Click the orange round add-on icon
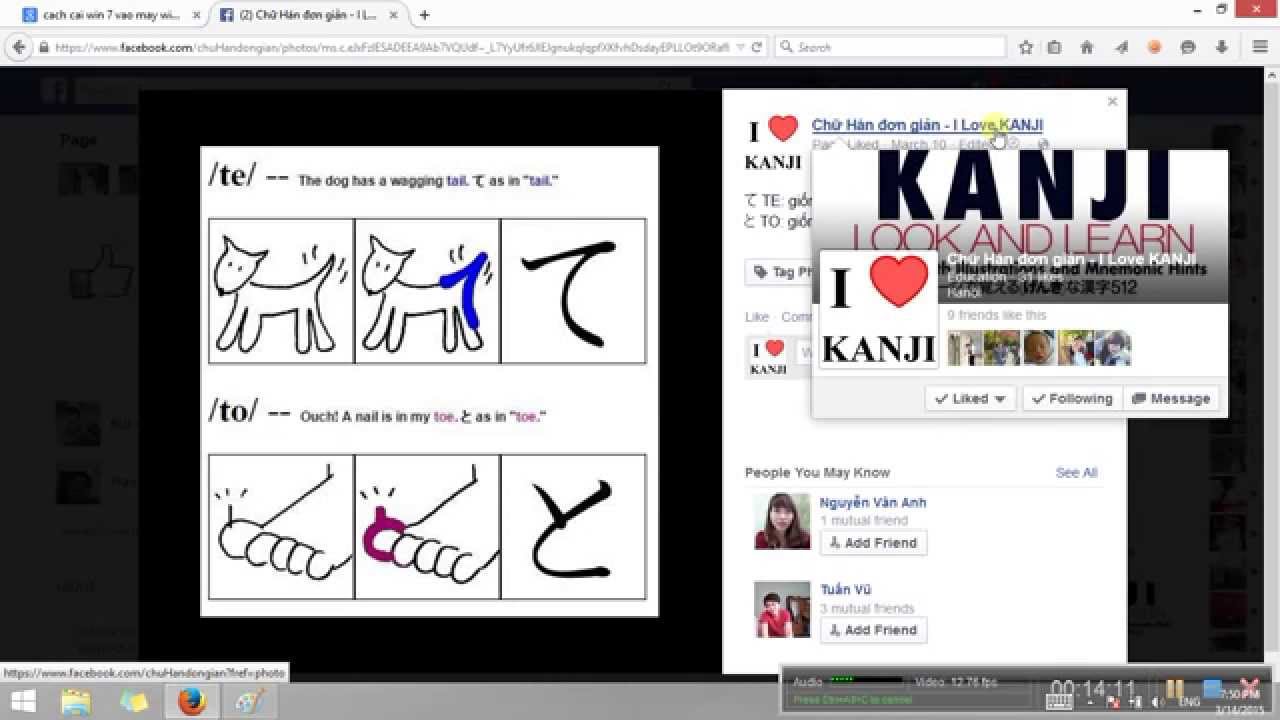The height and width of the screenshot is (720, 1280). tap(1155, 47)
